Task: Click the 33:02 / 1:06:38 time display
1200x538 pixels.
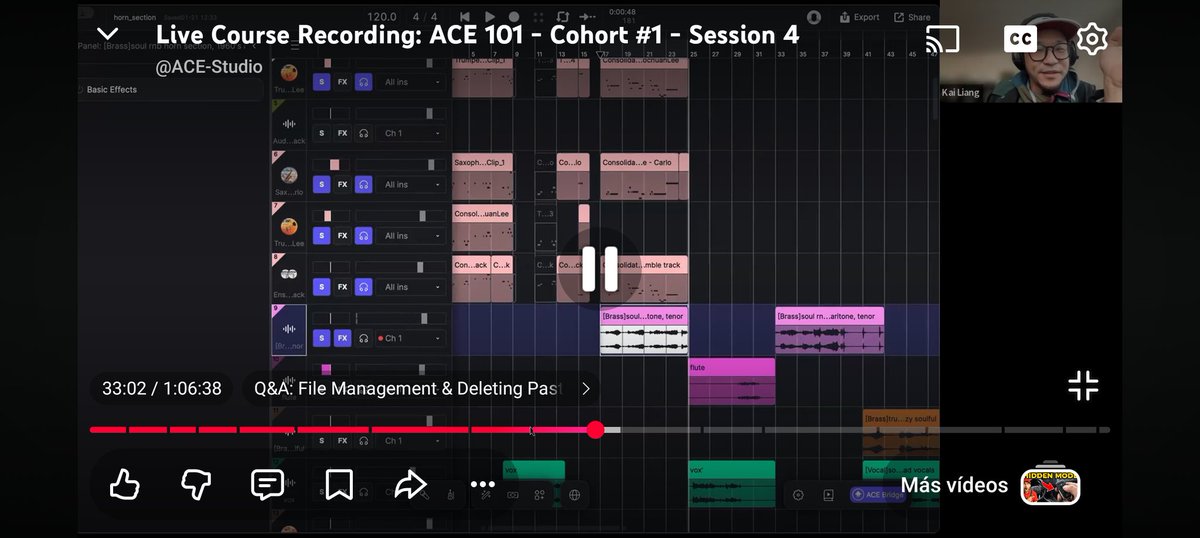Action: point(161,388)
